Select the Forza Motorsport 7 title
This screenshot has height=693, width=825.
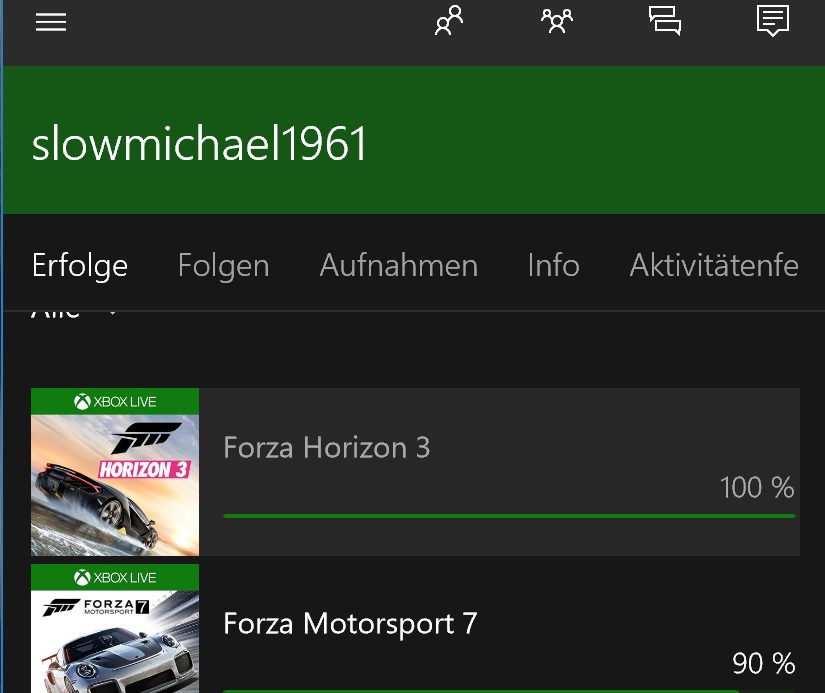point(350,624)
